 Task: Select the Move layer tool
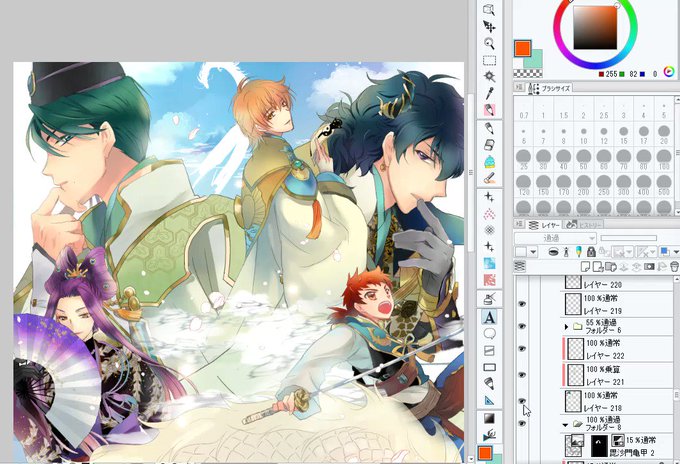click(x=489, y=27)
